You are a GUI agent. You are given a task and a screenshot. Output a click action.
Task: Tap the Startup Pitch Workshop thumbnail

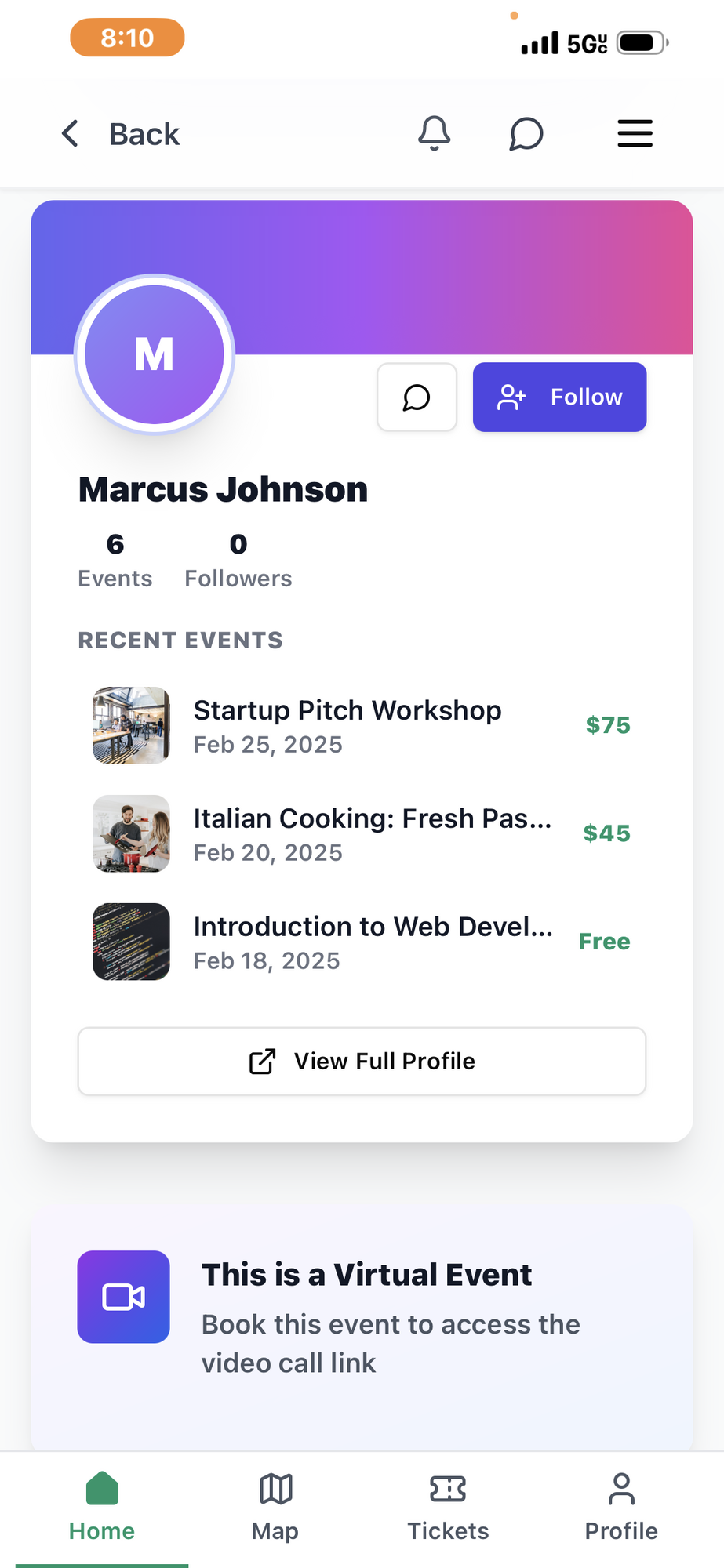pyautogui.click(x=131, y=725)
